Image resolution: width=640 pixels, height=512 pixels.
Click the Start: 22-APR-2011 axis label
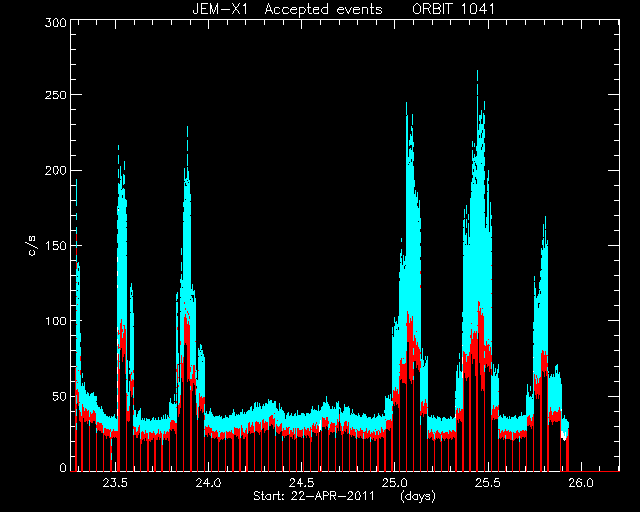pyautogui.click(x=313, y=496)
